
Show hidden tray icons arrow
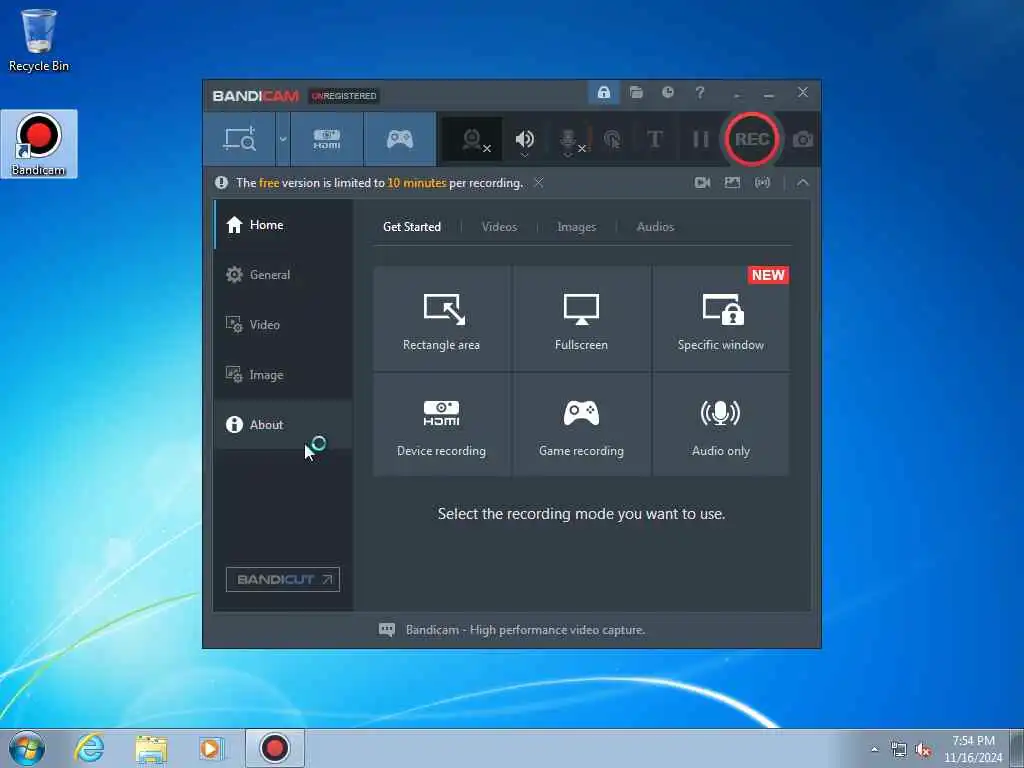point(874,750)
